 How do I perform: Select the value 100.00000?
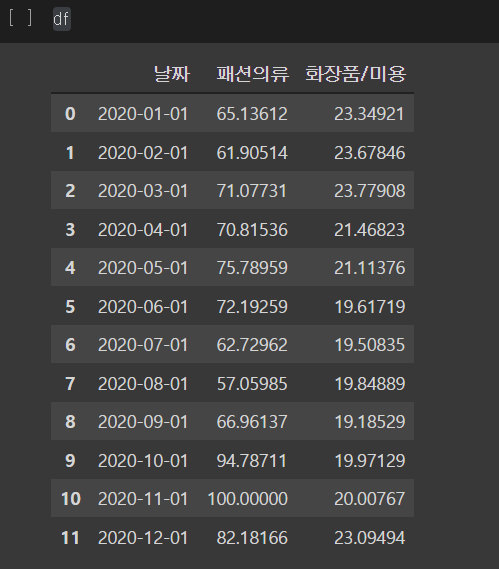pos(248,499)
